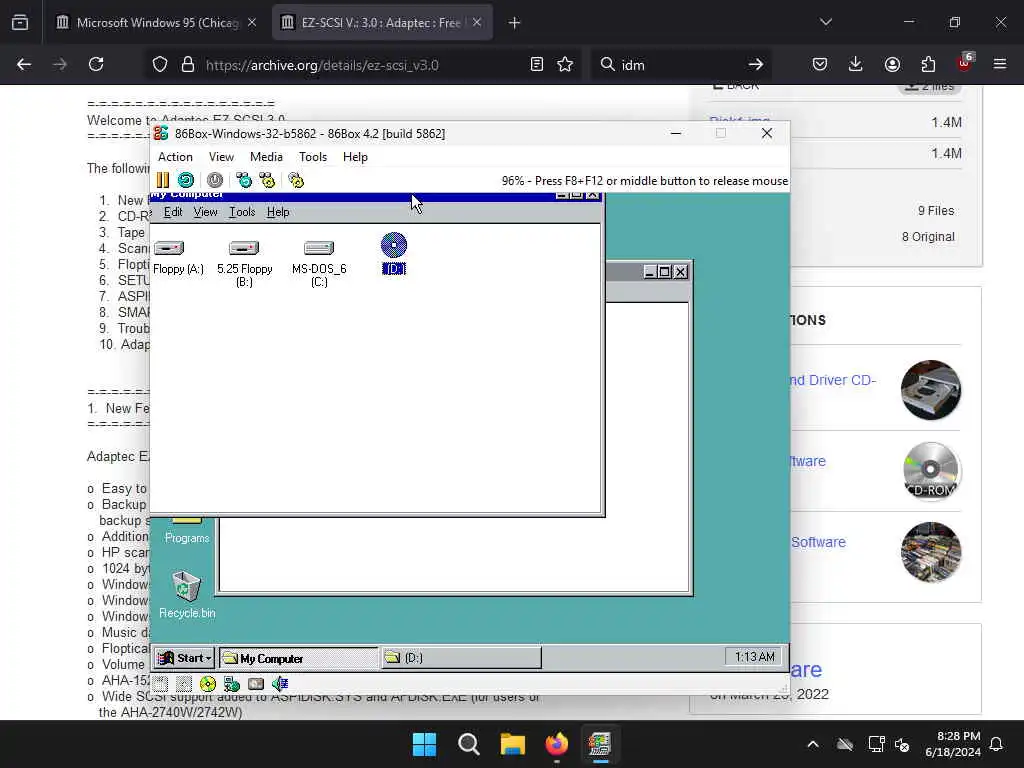1024x768 pixels.
Task: Open the Tools menu in 86Box
Action: click(x=313, y=157)
